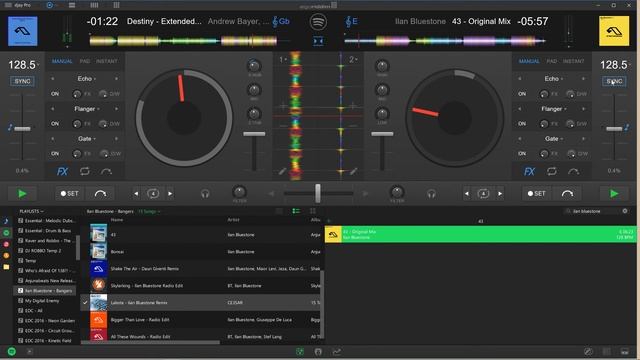640x360 pixels.
Task: Open the Gate effect dropdown on deck 1
Action: [x=86, y=139]
